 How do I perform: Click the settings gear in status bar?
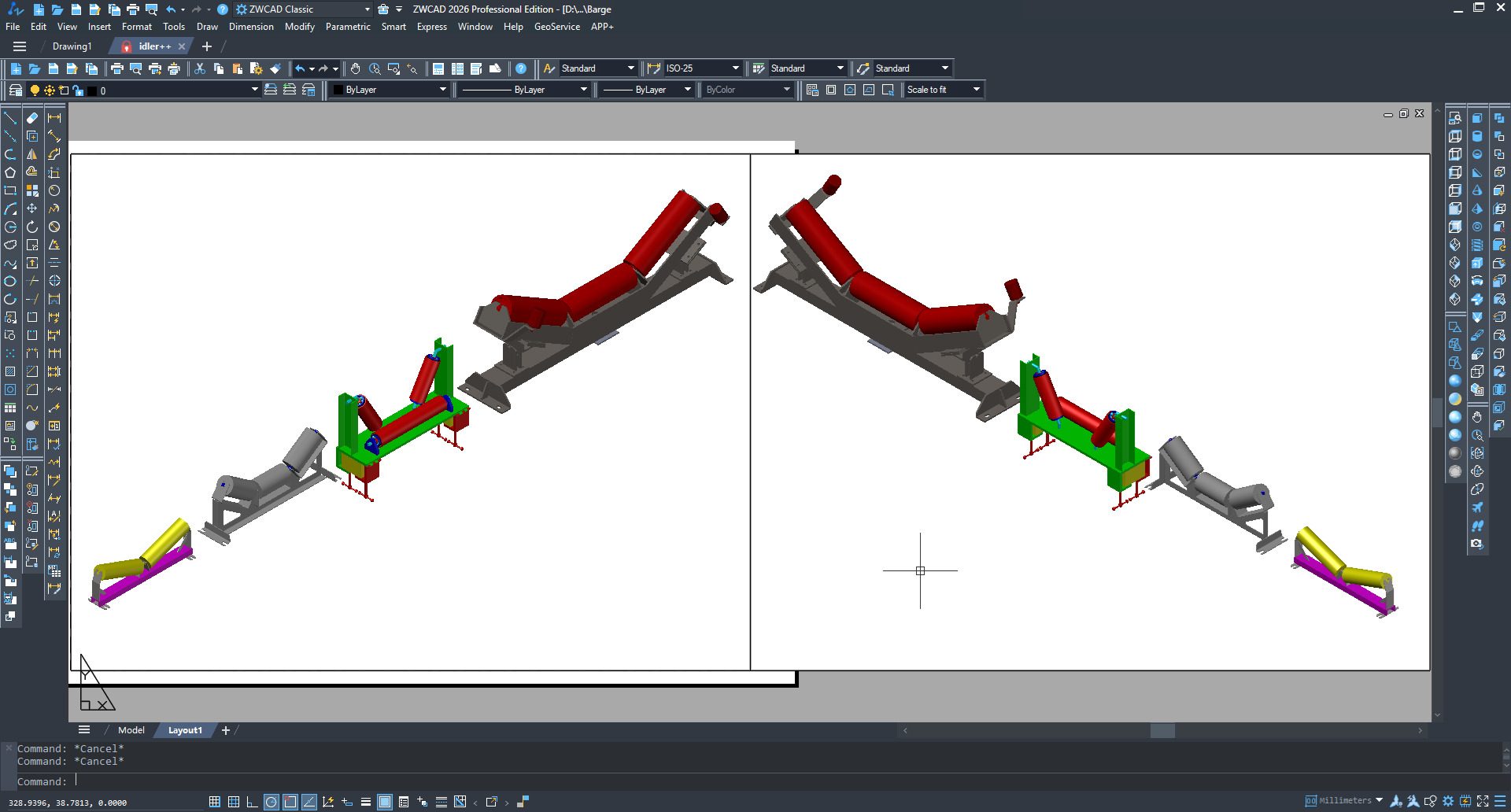click(x=1448, y=801)
